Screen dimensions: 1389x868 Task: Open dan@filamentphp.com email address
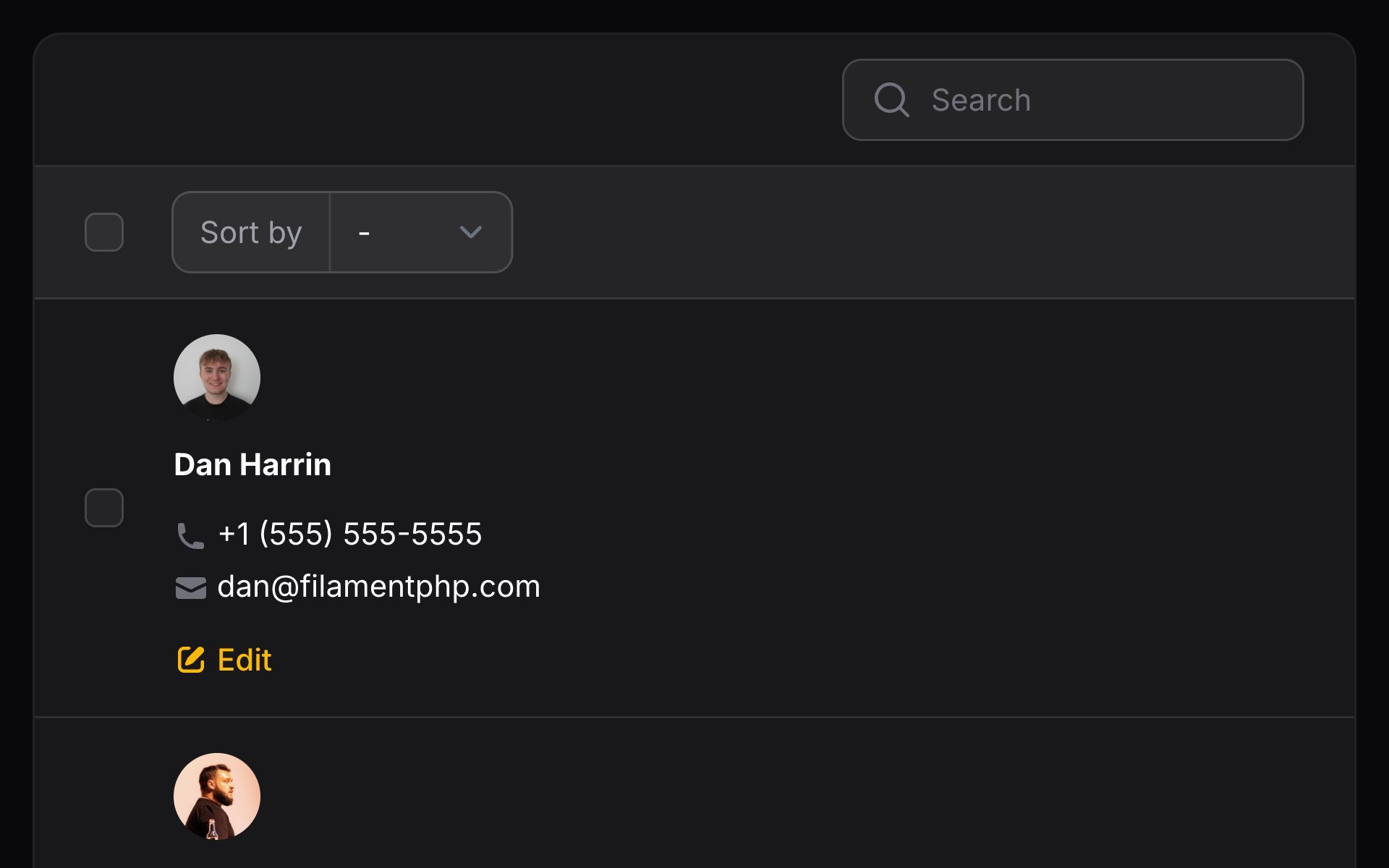pyautogui.click(x=379, y=587)
